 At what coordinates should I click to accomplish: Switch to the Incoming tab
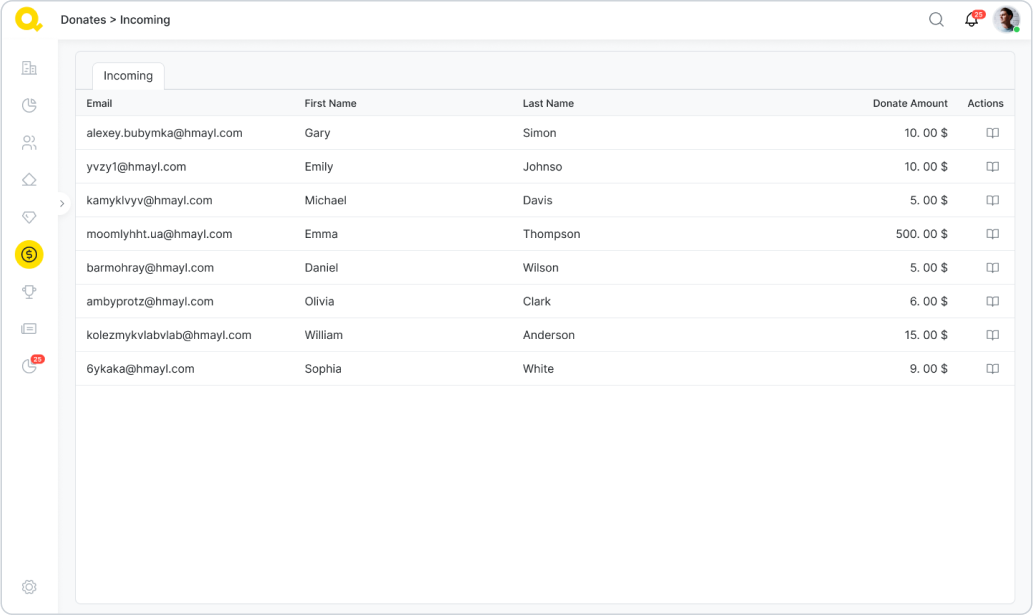[128, 76]
